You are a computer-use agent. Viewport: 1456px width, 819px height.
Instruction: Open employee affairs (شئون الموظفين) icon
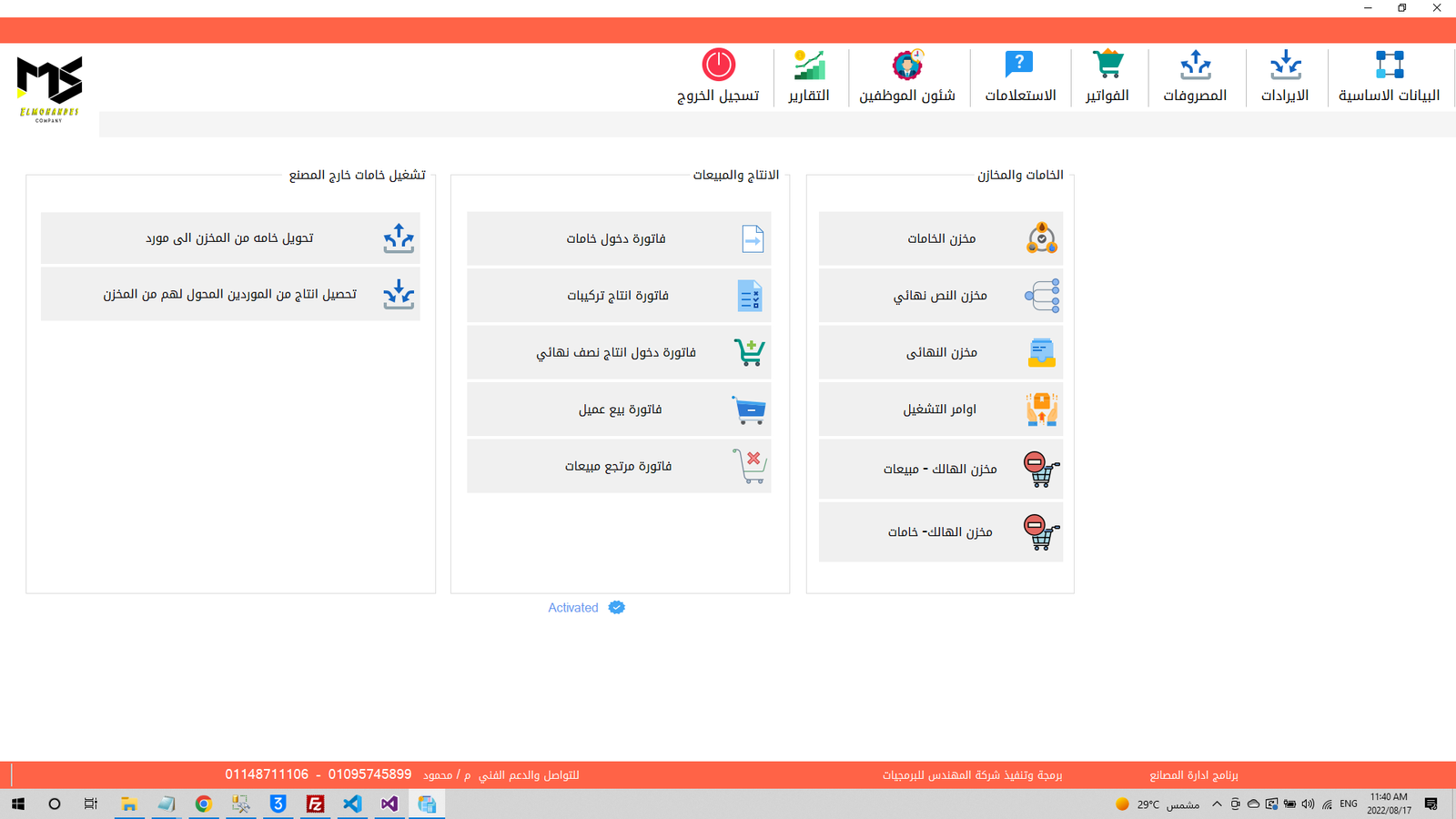click(x=906, y=66)
